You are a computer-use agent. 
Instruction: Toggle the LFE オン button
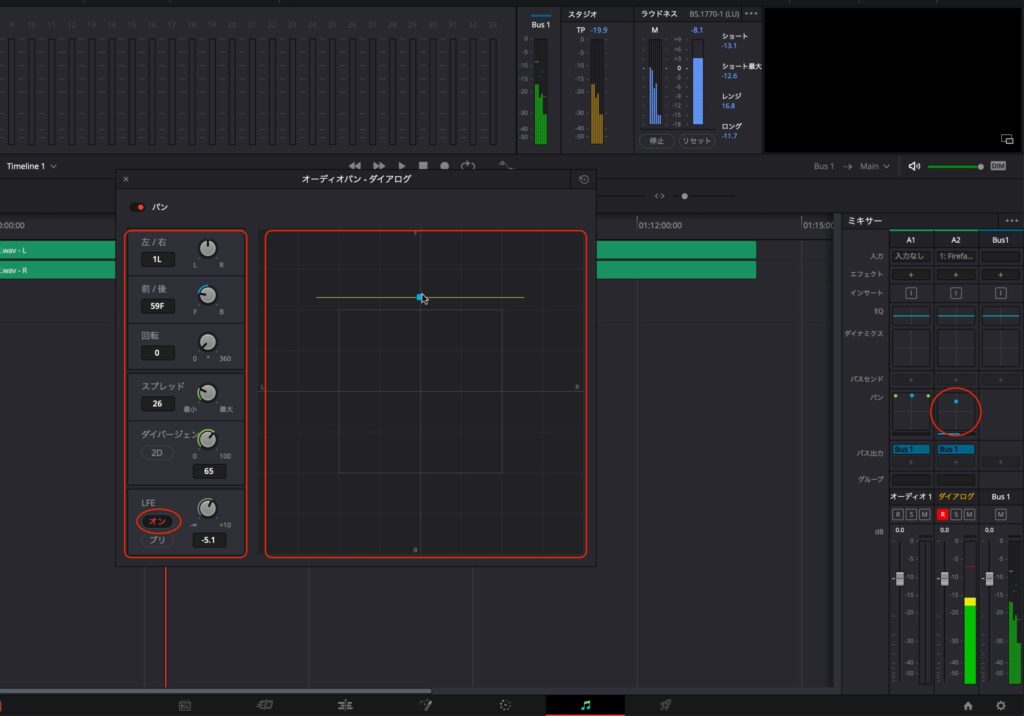pos(156,521)
